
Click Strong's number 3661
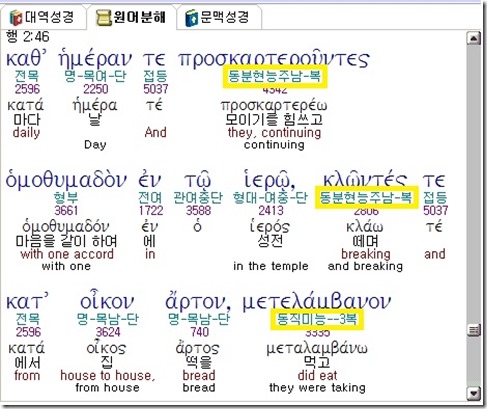pyautogui.click(x=66, y=211)
